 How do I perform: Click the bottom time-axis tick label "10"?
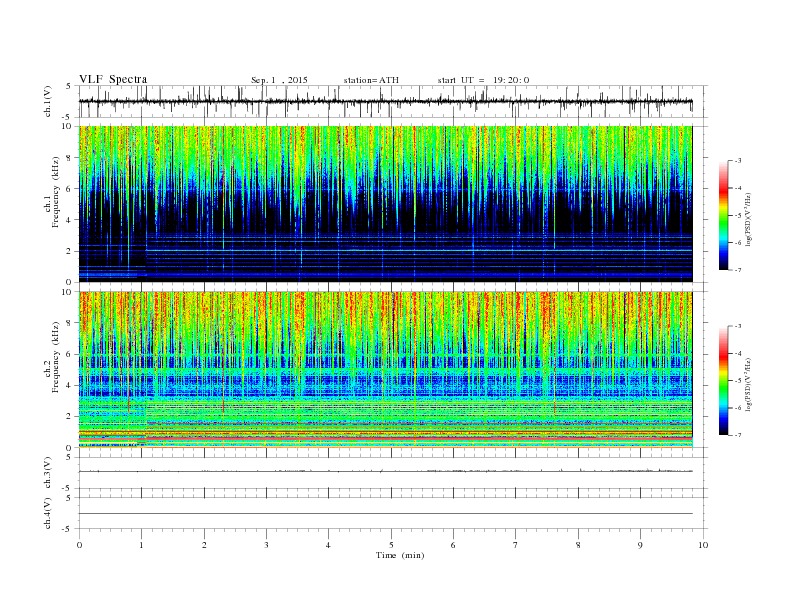click(703, 545)
